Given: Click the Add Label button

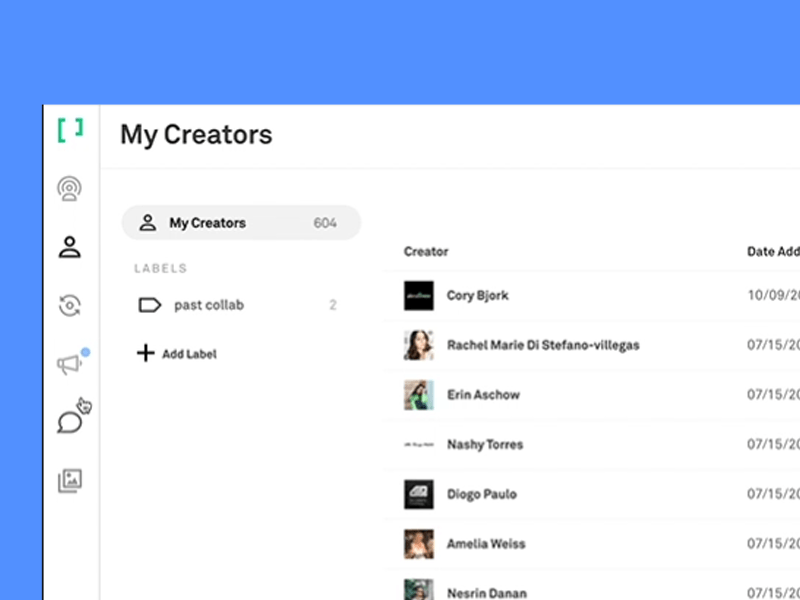Looking at the screenshot, I should coord(189,354).
